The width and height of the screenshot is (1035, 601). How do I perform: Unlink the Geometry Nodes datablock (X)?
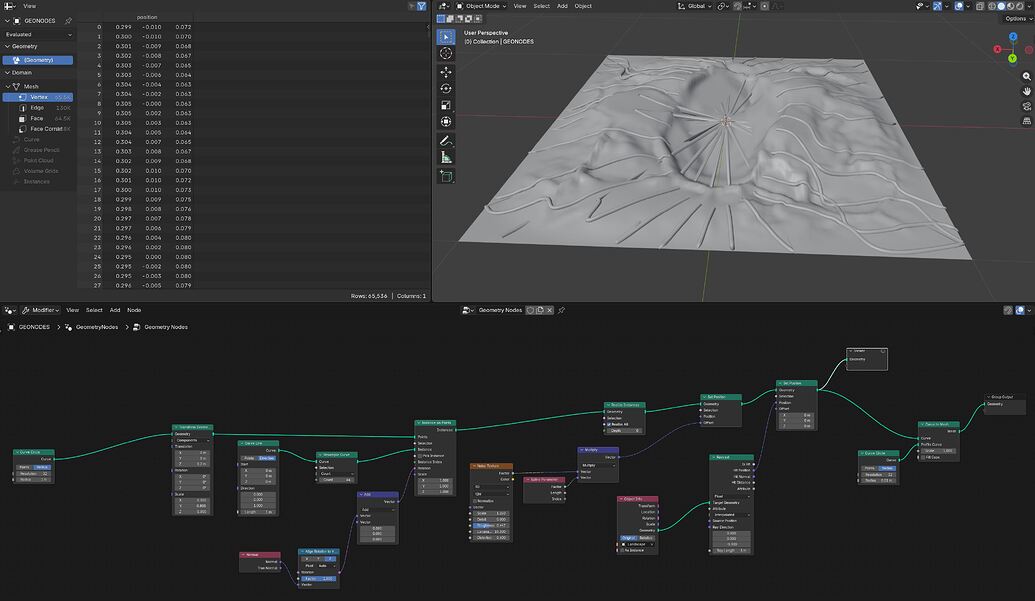549,310
